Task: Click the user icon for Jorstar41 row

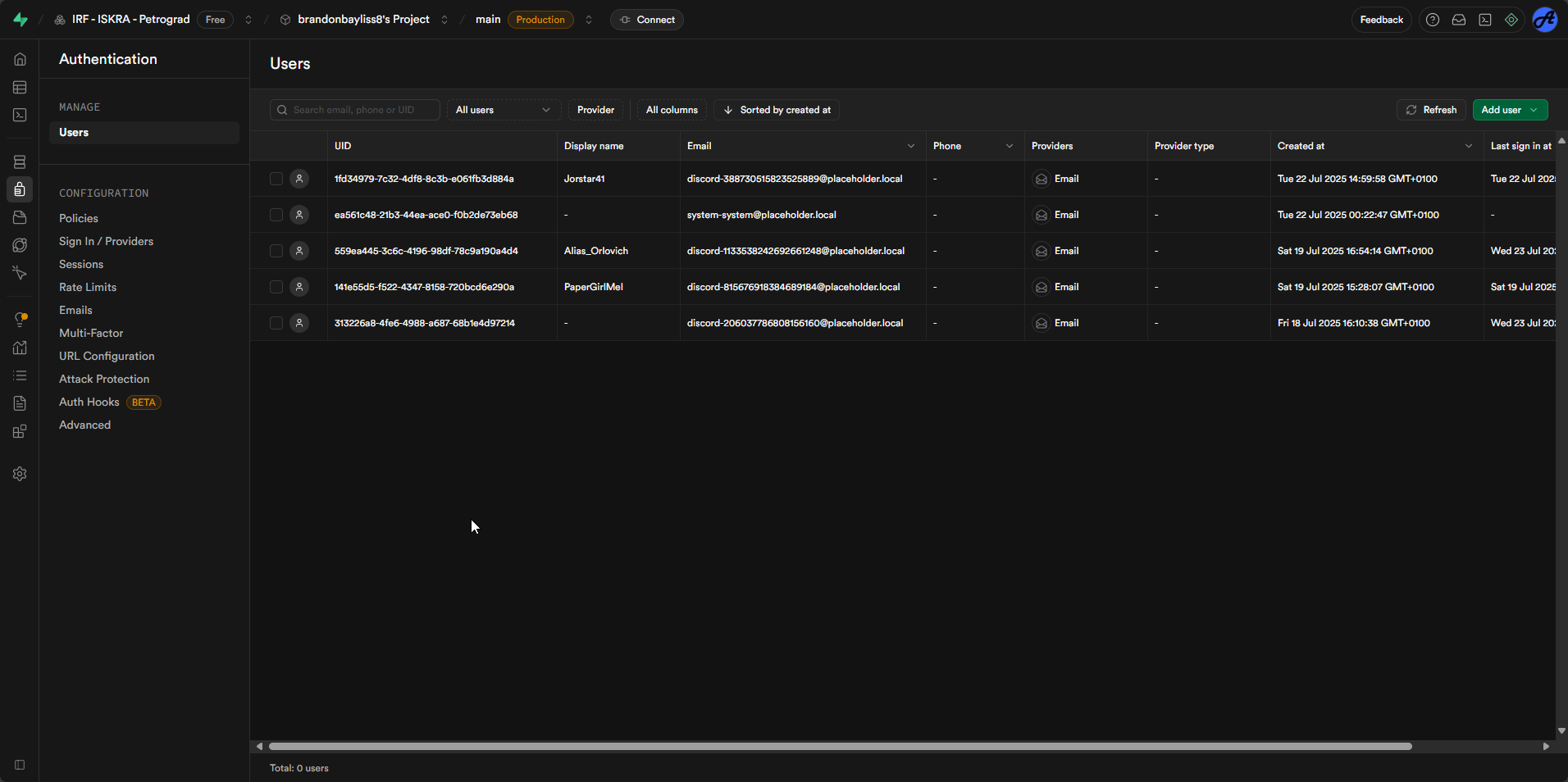Action: pos(299,179)
